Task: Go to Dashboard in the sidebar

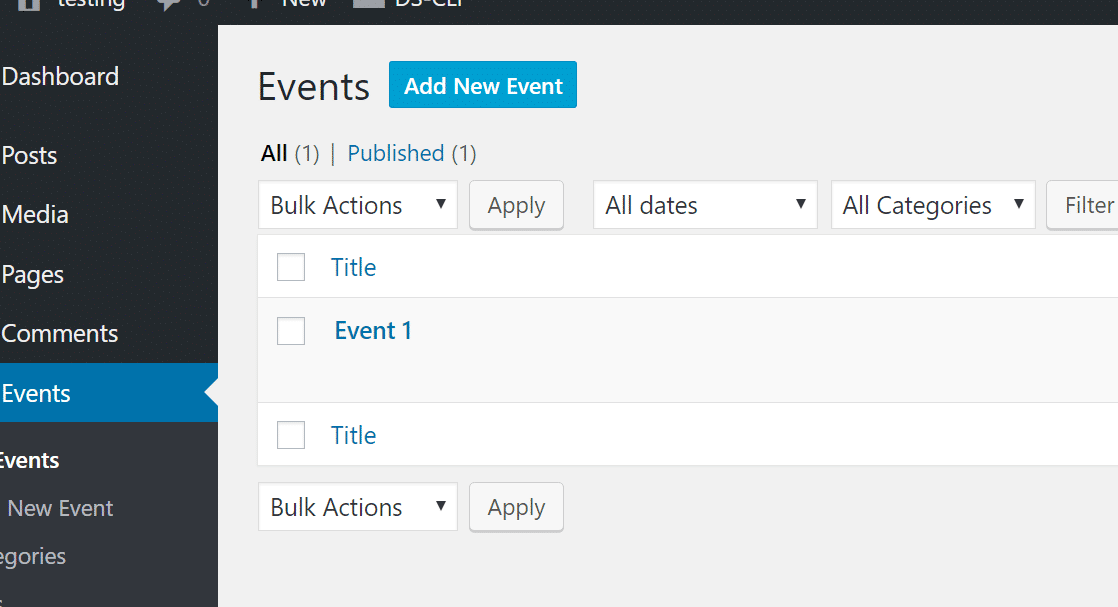Action: (60, 77)
